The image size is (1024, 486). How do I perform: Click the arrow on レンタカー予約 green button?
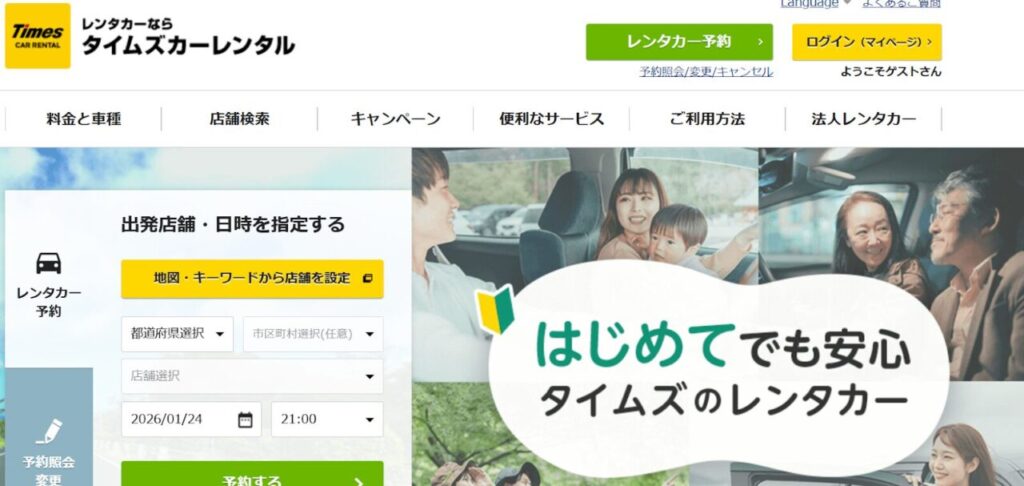click(760, 42)
